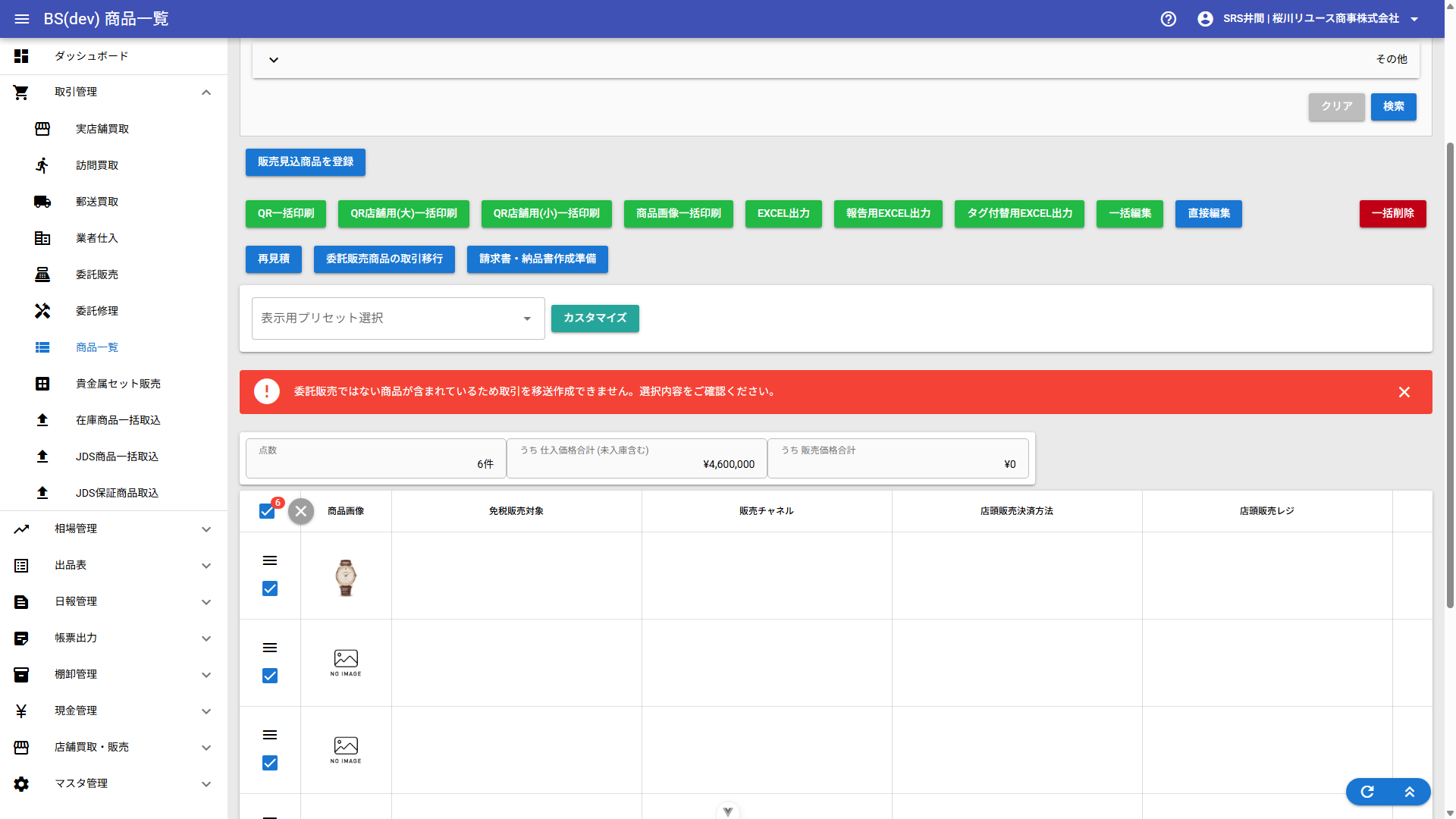Click the カスタマイズ button
The image size is (1456, 819).
point(595,318)
